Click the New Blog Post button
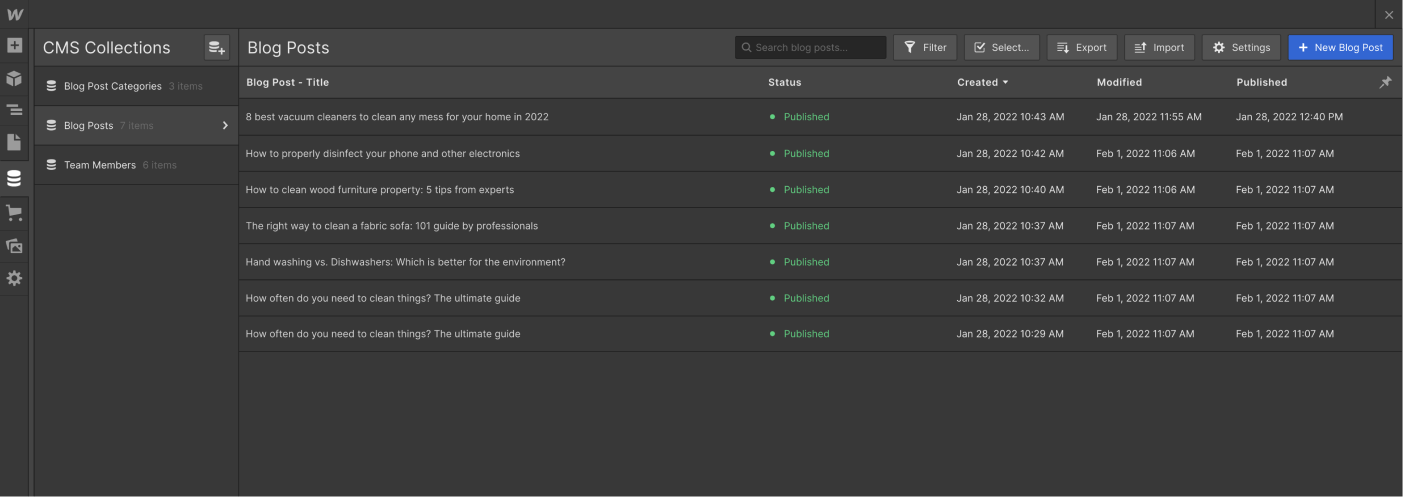Screen dimensions: 1403x497 coord(1340,47)
